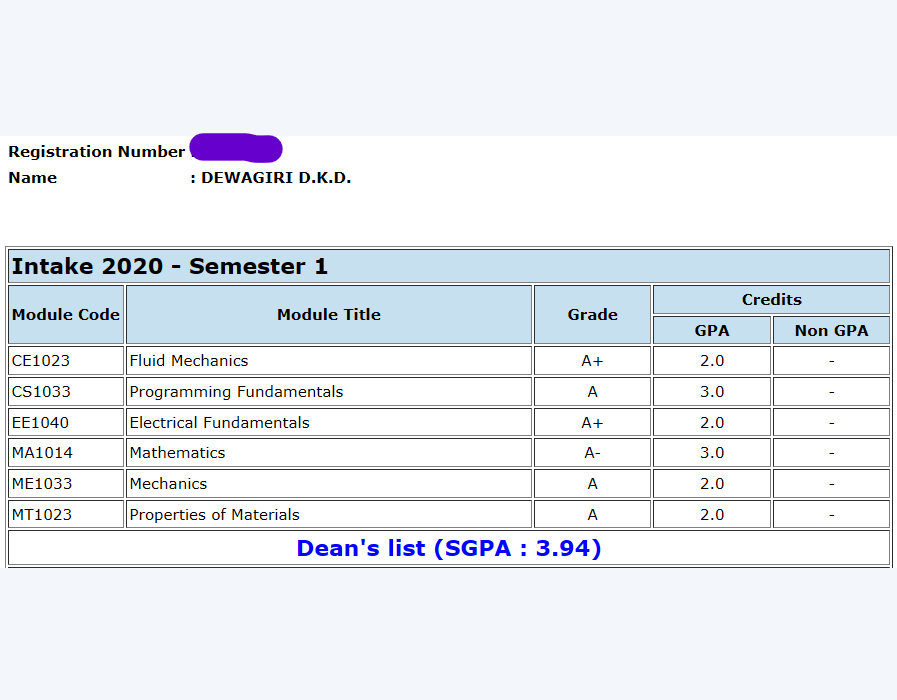Click the Electrical Fundamentals module title
The width and height of the screenshot is (897, 700).
pyautogui.click(x=220, y=422)
